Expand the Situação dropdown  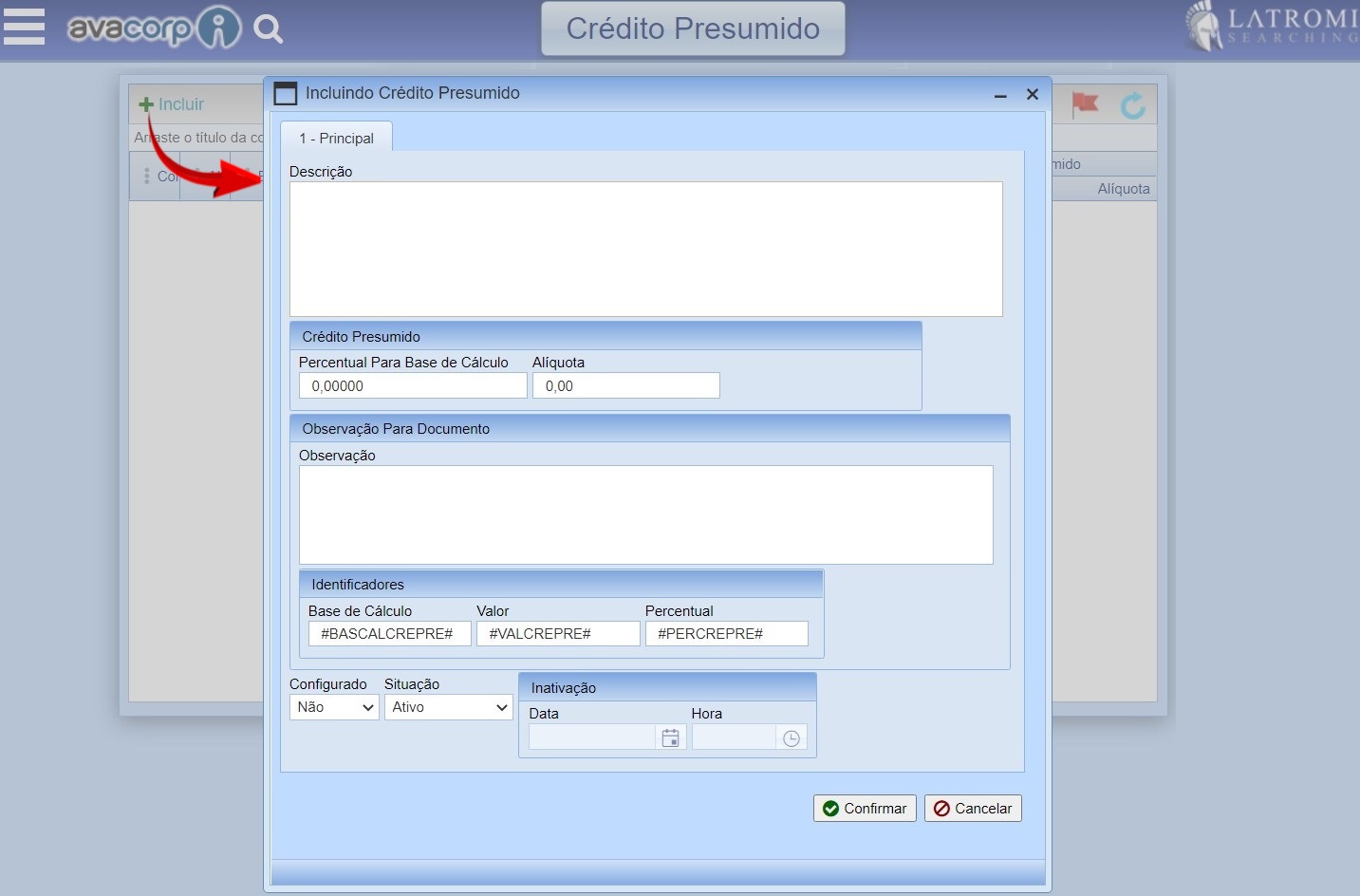click(448, 707)
